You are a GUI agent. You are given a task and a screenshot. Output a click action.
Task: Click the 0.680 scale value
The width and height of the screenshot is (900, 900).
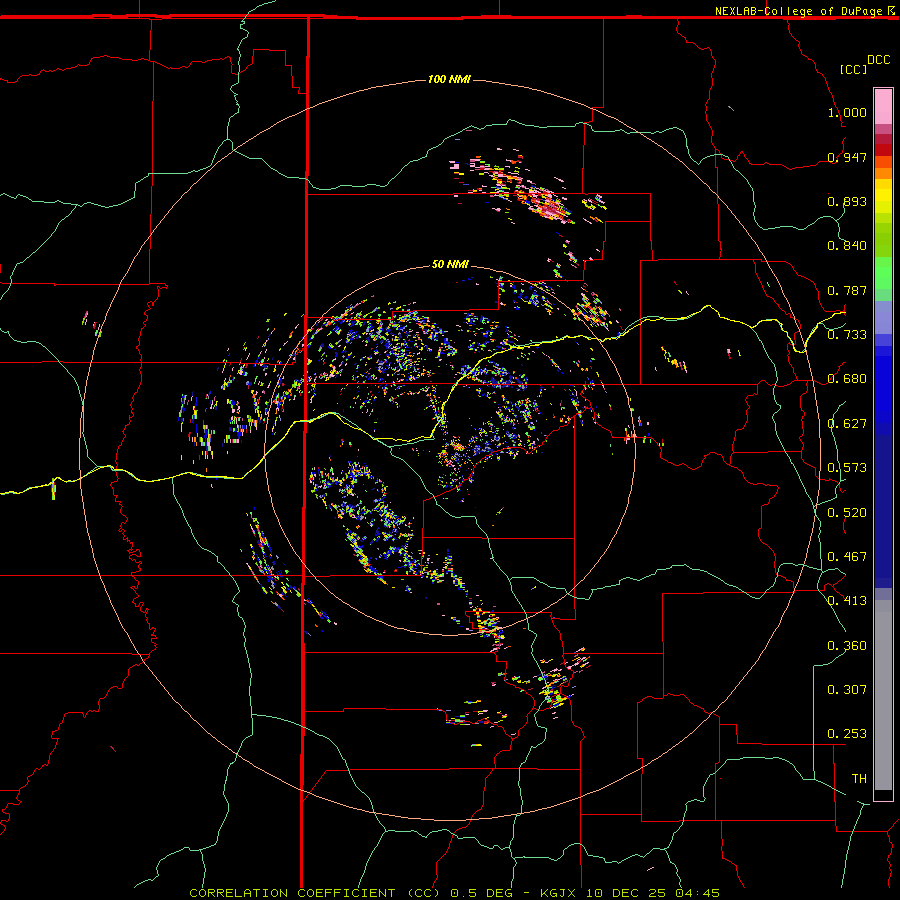[847, 379]
